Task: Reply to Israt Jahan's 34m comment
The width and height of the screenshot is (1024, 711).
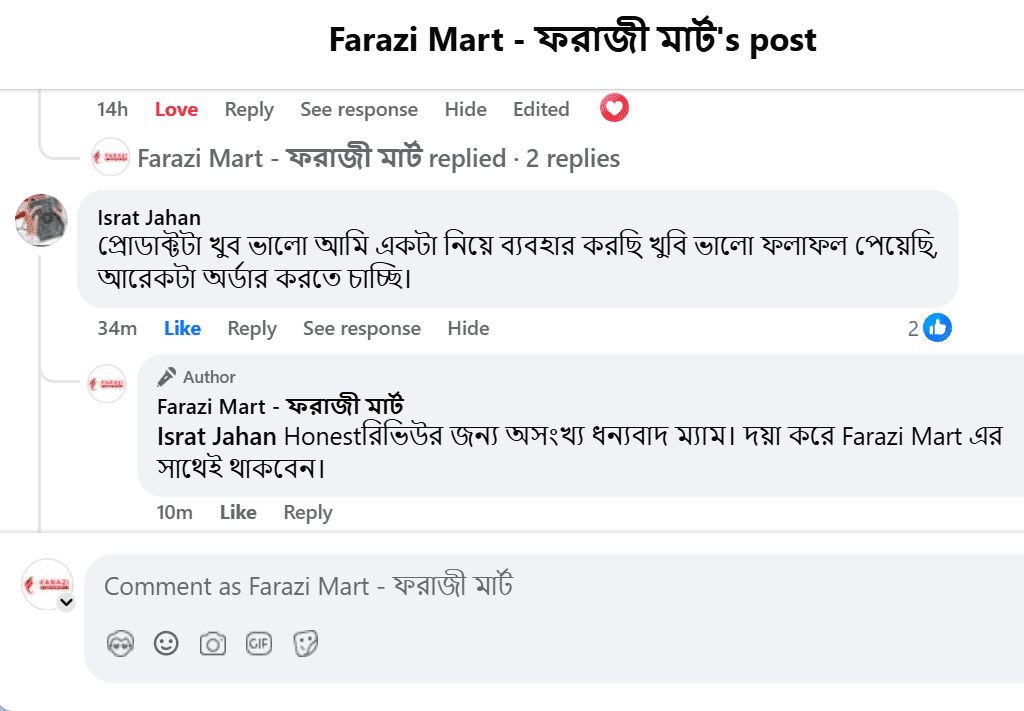Action: point(251,328)
